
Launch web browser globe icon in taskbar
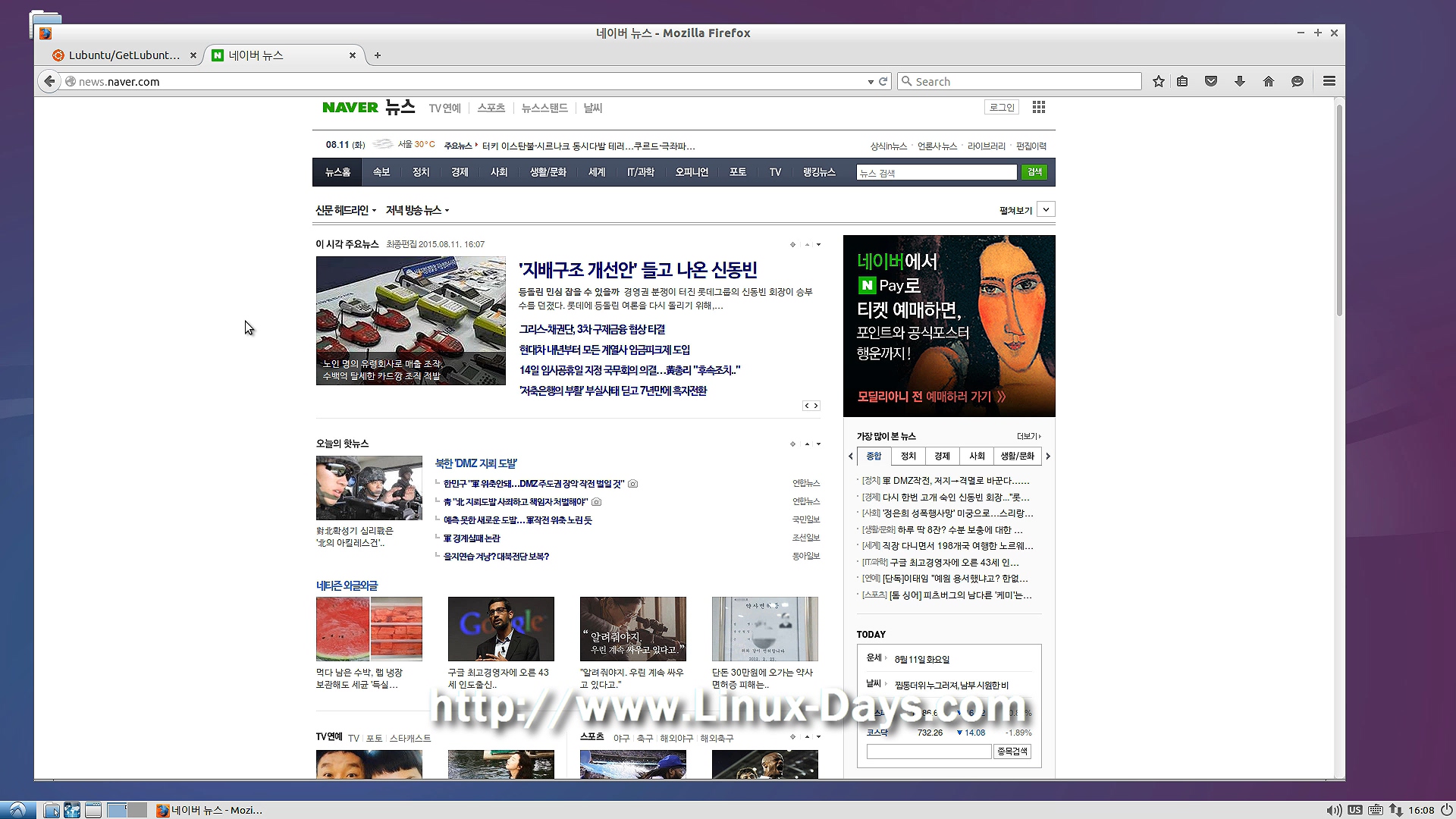pos(72,810)
